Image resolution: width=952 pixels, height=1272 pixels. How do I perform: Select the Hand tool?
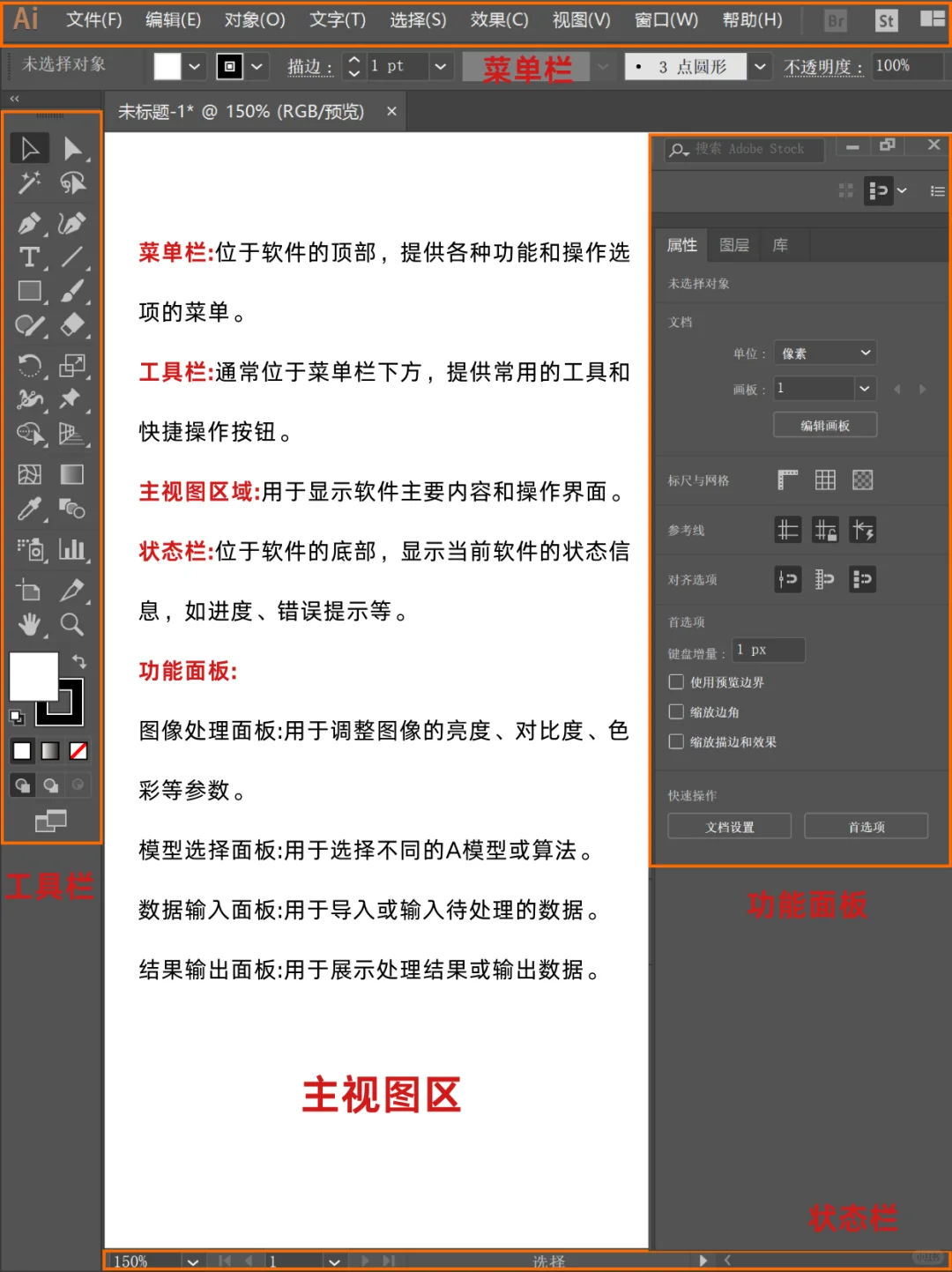[x=29, y=625]
